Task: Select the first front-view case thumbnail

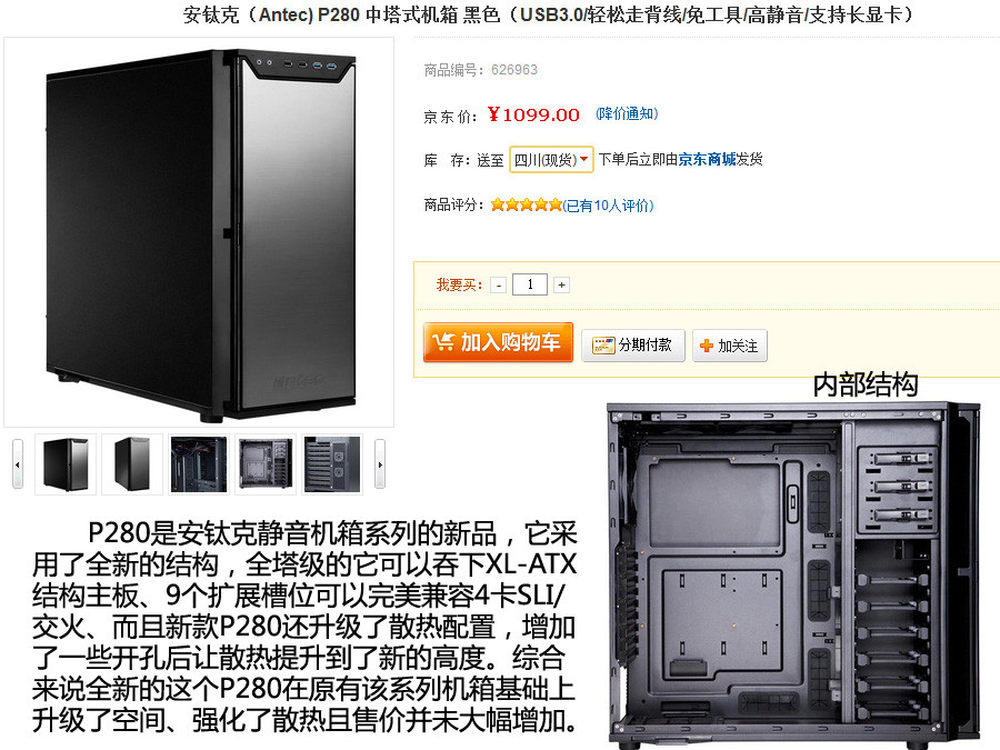Action: pos(66,464)
